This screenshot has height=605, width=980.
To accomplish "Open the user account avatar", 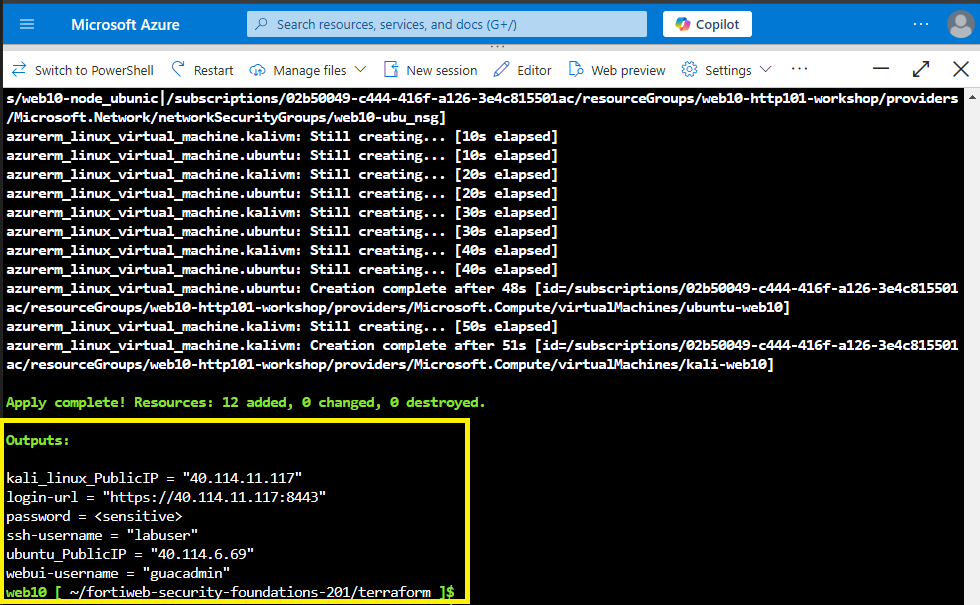I will point(961,24).
